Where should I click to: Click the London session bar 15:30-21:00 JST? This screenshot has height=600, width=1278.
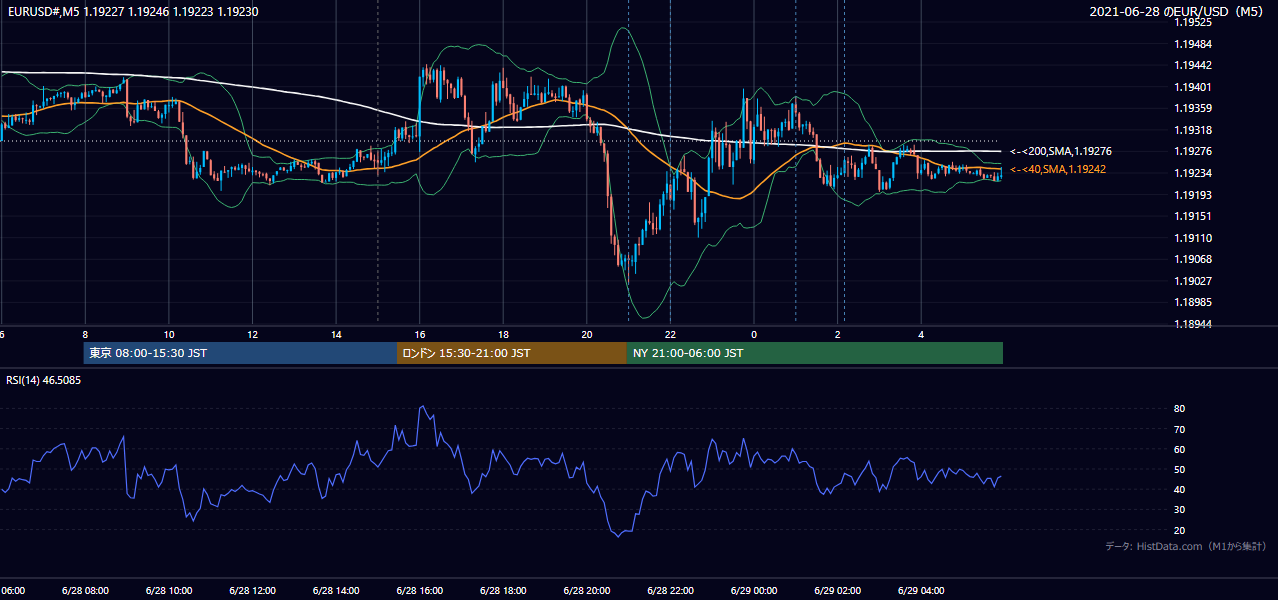click(511, 353)
